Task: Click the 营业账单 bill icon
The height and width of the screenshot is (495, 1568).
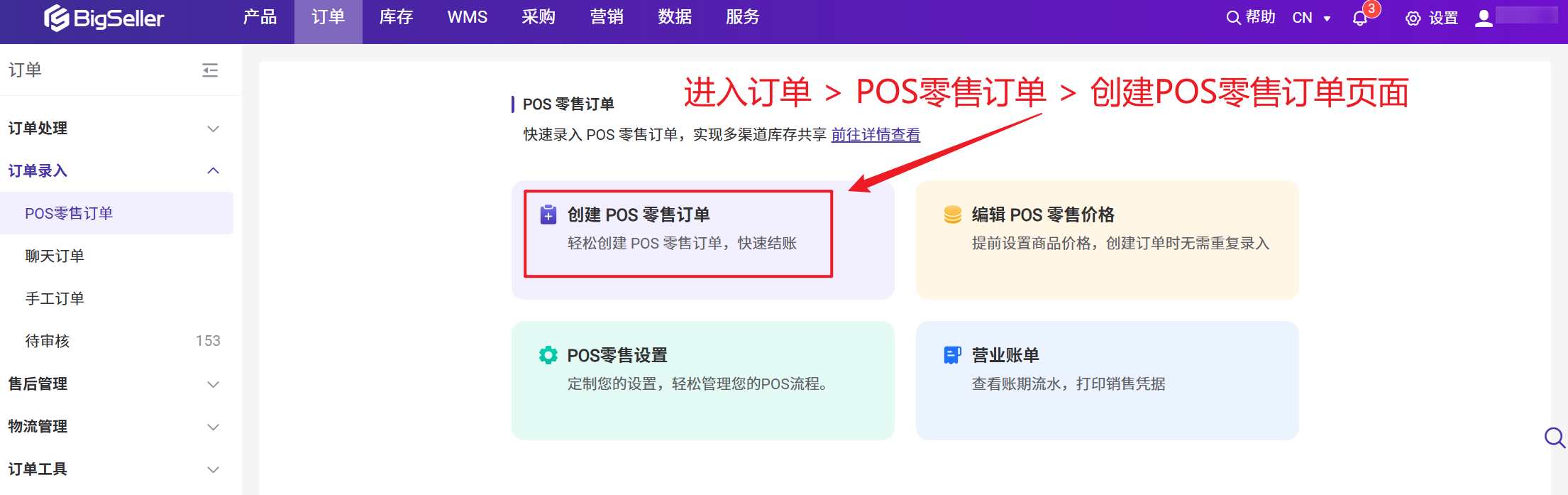Action: pyautogui.click(x=952, y=355)
